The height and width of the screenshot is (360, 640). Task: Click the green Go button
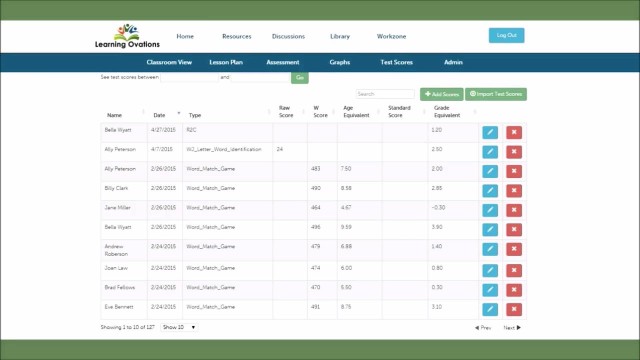click(300, 78)
